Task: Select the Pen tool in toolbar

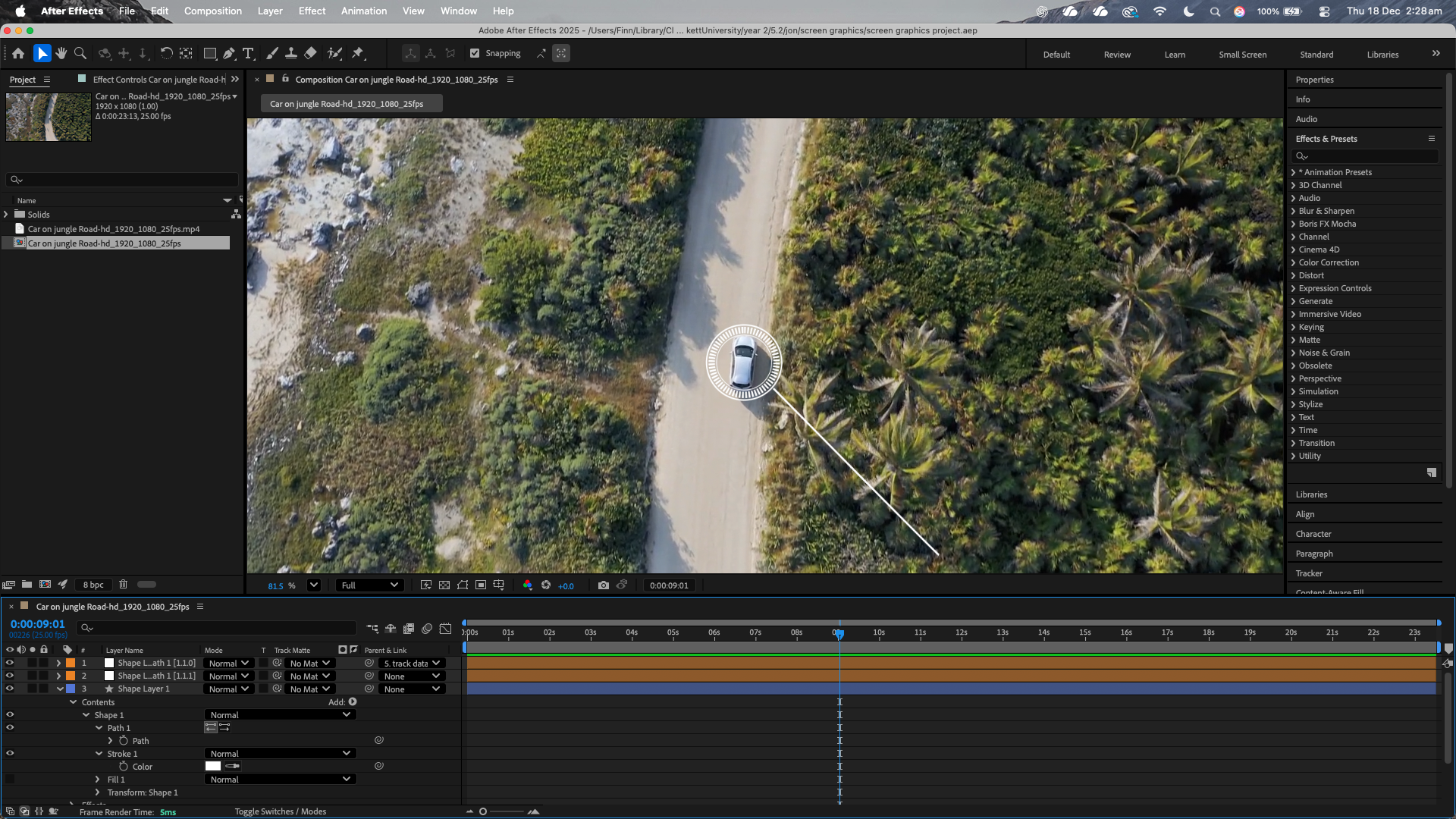Action: tap(229, 54)
